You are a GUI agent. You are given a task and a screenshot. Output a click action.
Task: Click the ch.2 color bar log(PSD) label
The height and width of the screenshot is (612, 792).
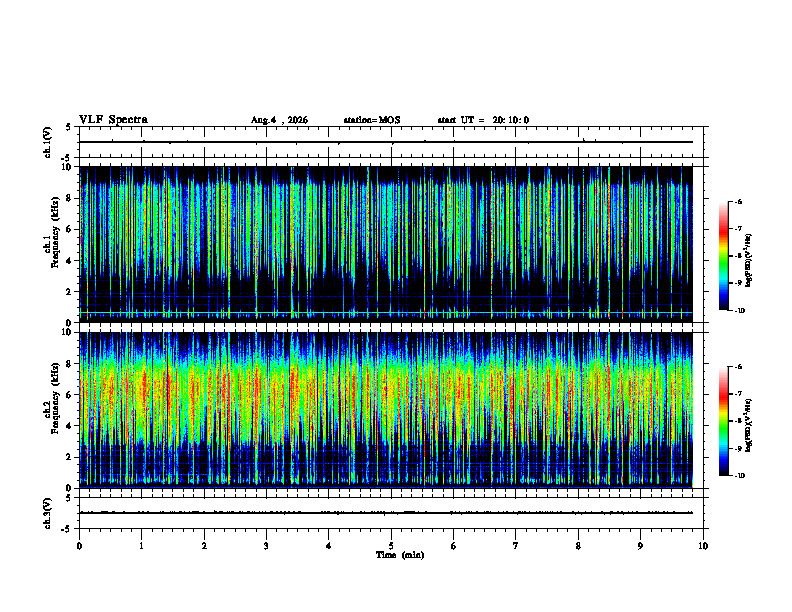749,426
